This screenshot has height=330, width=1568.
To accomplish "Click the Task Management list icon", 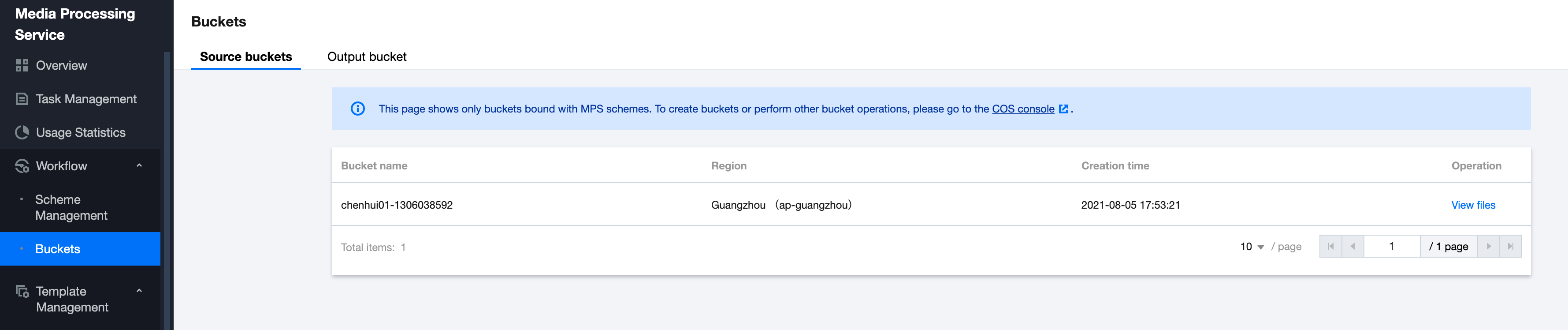I will pos(22,99).
